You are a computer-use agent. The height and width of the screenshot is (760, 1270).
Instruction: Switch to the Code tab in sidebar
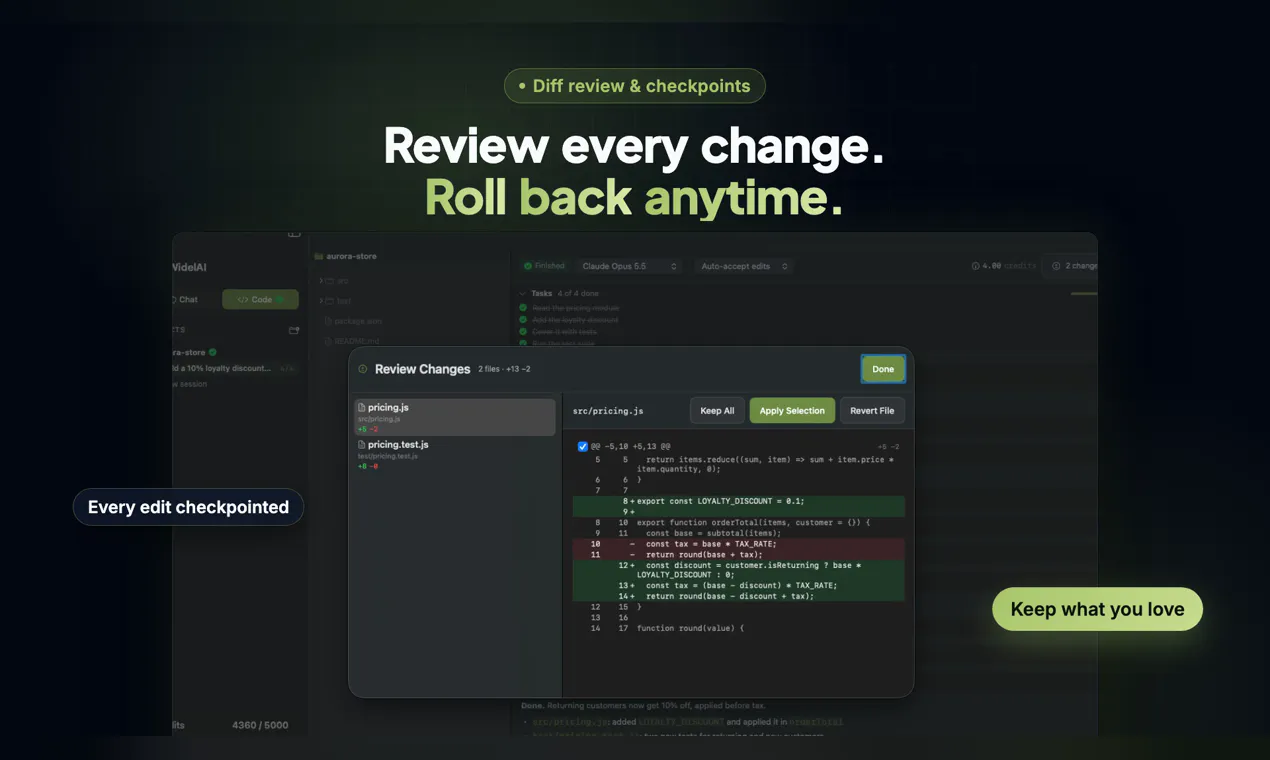260,300
